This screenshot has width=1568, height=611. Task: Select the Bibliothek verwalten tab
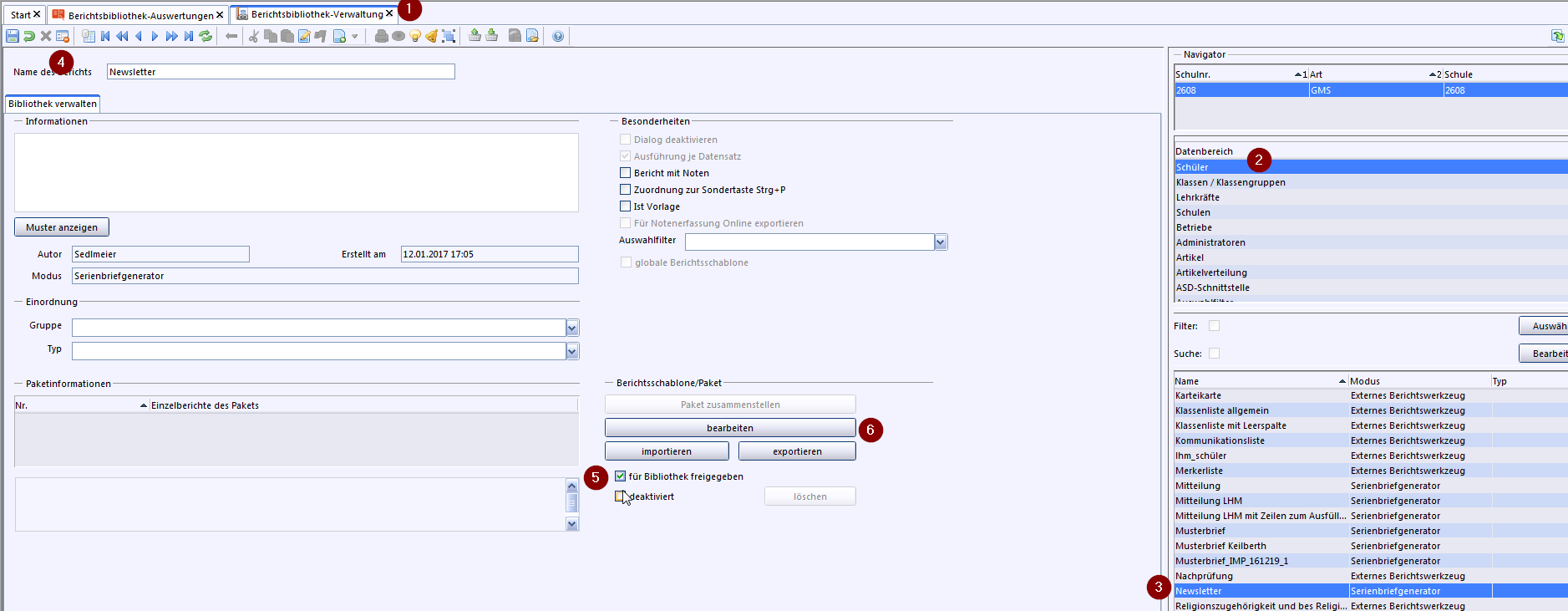click(53, 104)
